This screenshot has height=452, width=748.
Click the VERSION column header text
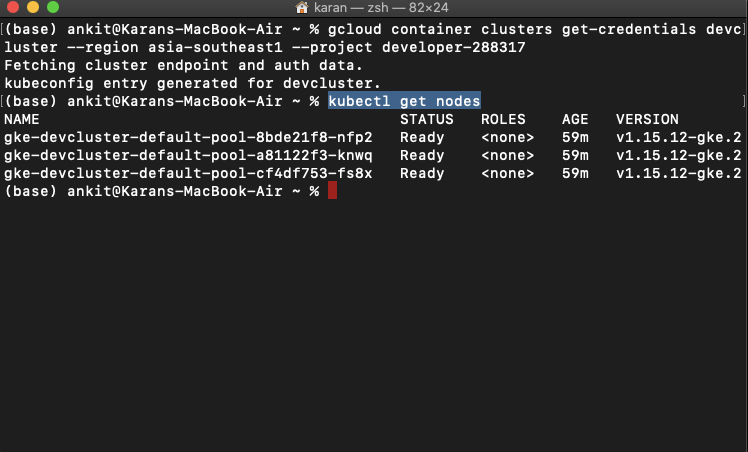(647, 119)
